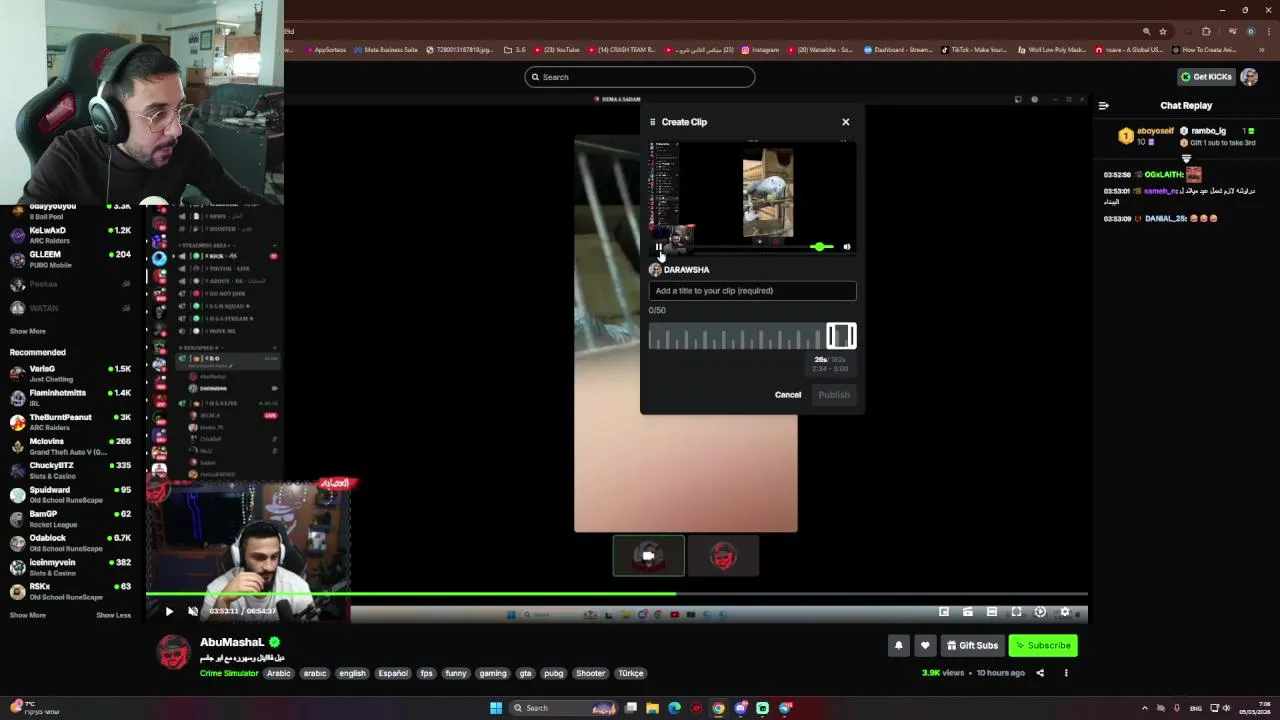Screen dimensions: 1280x720
Task: Close the Create Clip dialog
Action: (845, 122)
